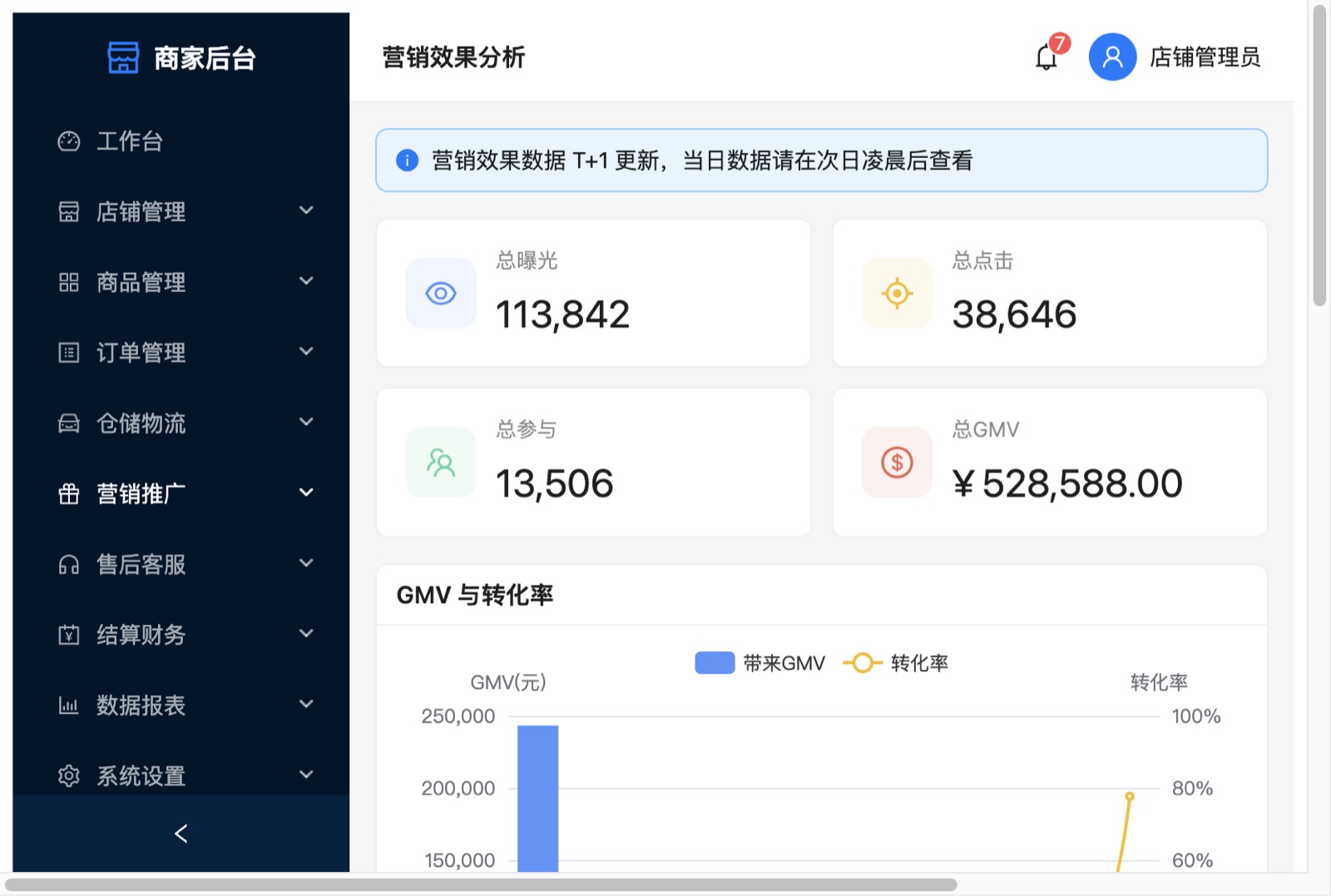Click the 总GMV value ¥528,588.00
Screen dimensions: 1331x896
(1067, 483)
